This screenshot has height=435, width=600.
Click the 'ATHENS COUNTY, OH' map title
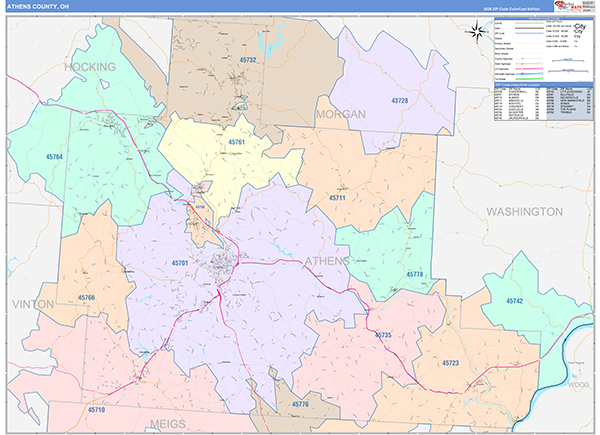(38, 7)
